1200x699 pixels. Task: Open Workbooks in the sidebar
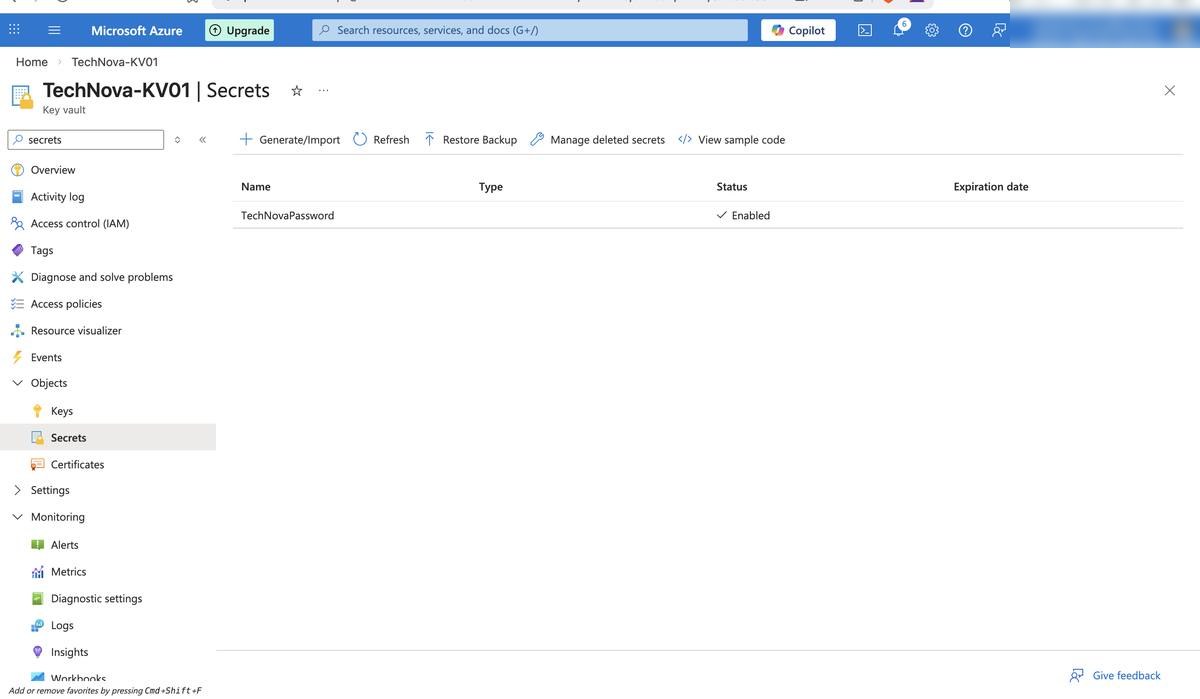78,679
